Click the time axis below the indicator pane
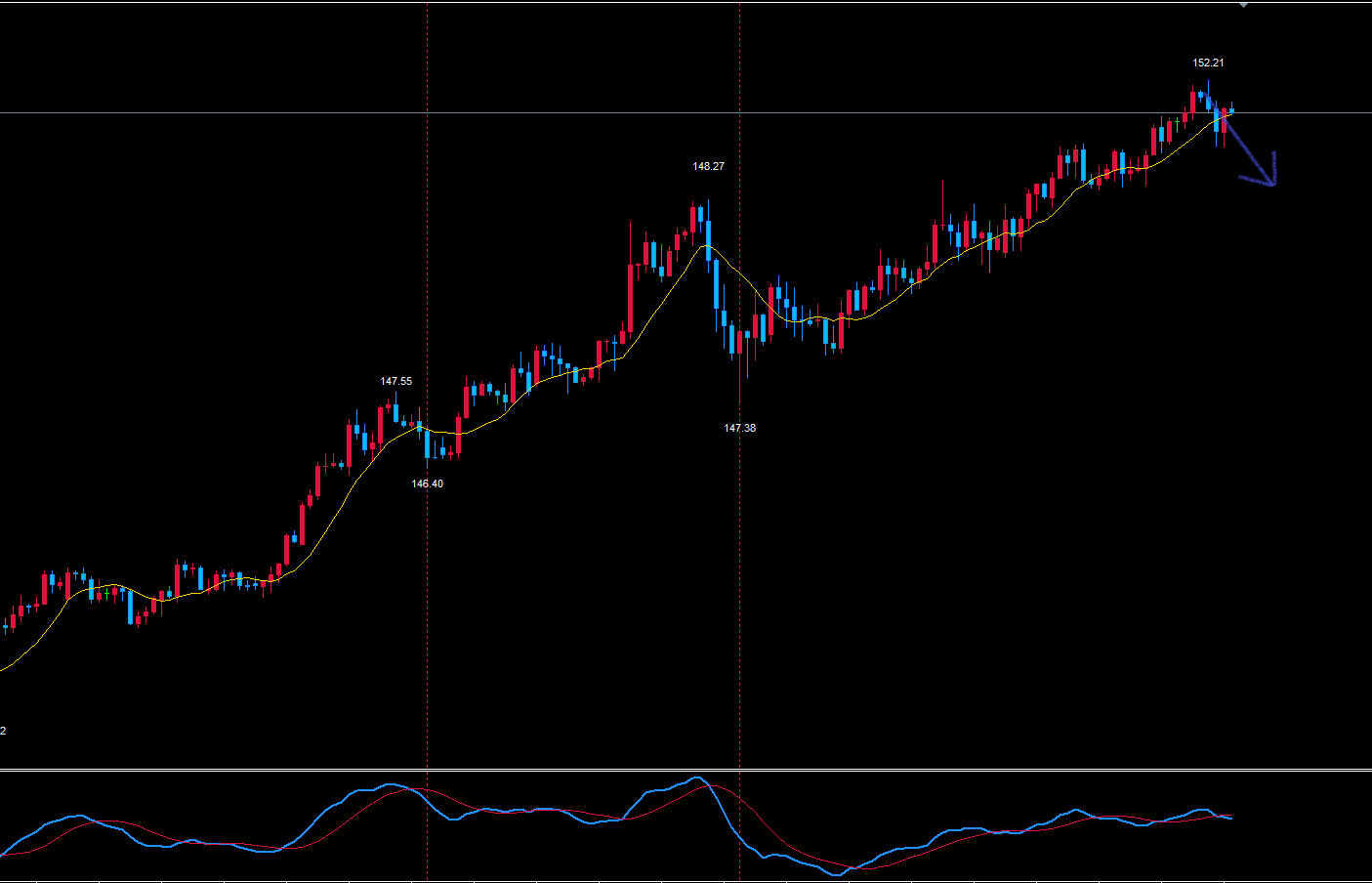Screen dimensions: 1372x883 [684, 881]
